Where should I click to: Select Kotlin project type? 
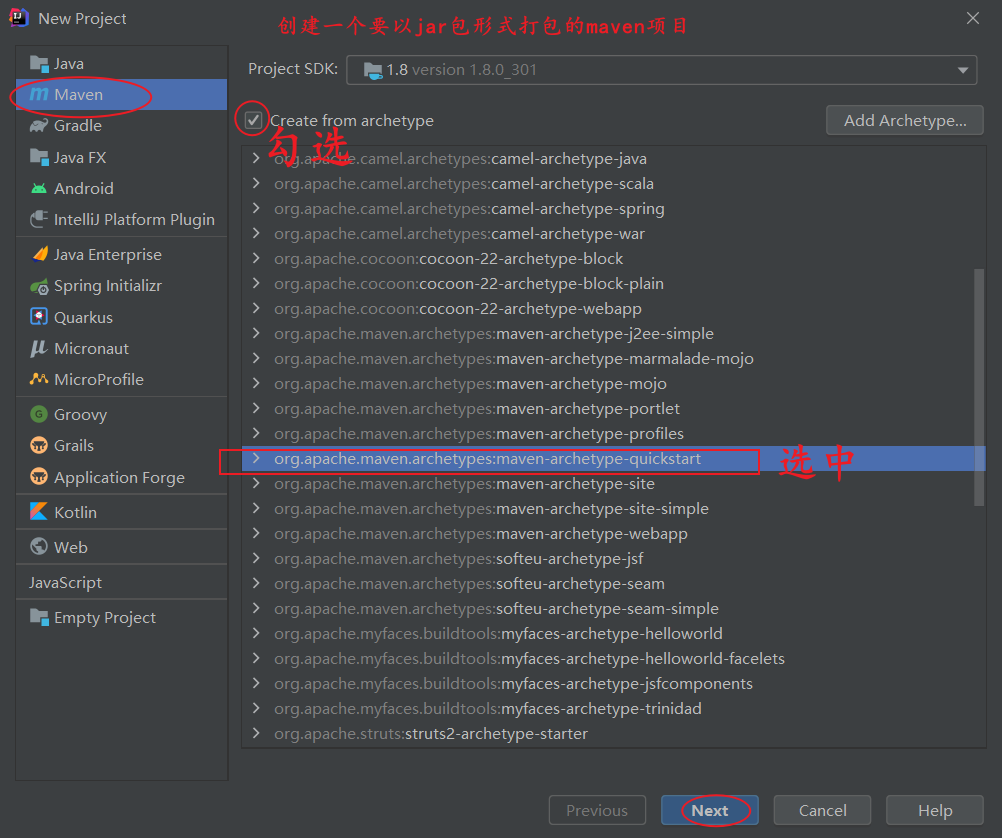[121, 512]
